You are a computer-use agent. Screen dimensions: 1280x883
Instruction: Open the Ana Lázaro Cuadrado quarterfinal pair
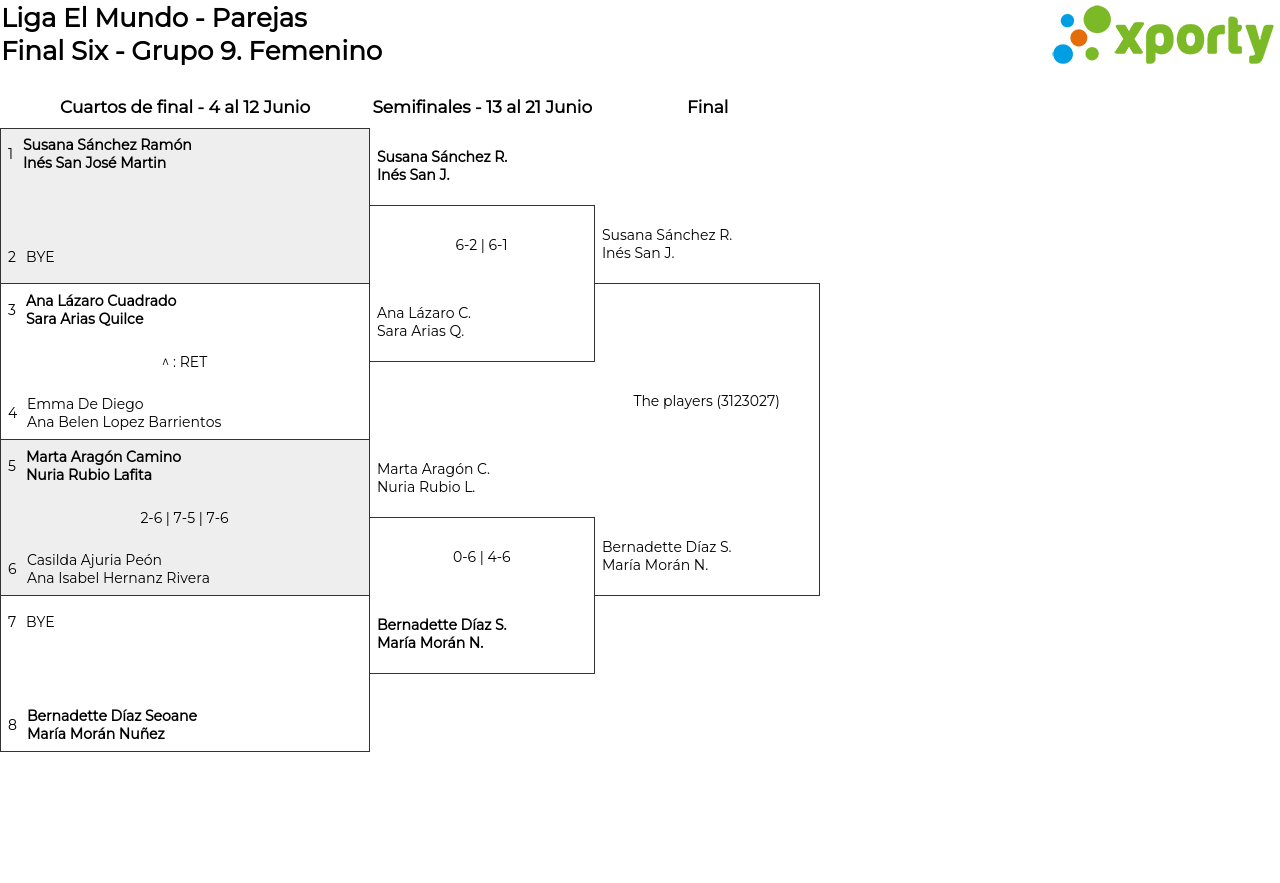(x=101, y=310)
